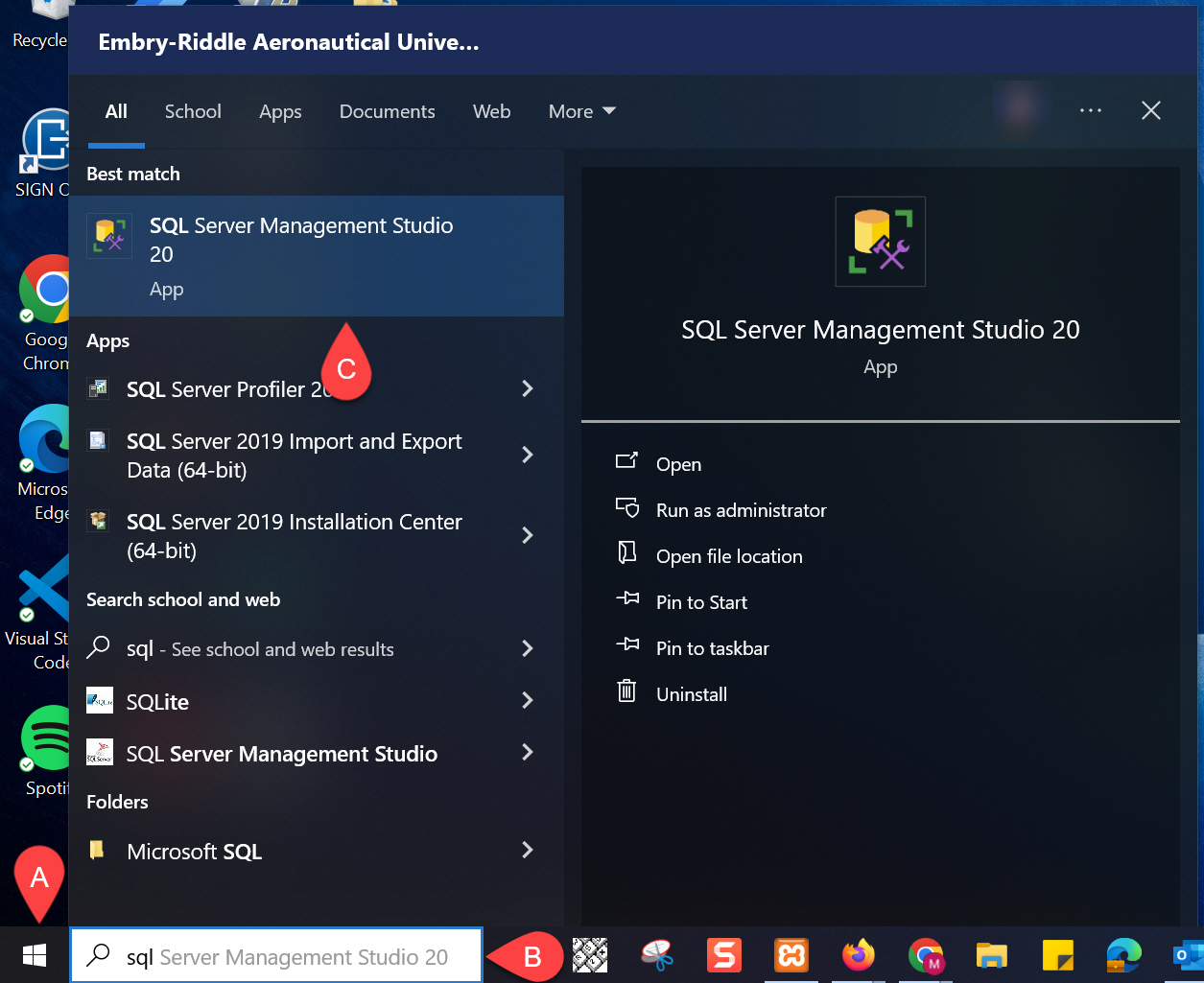Screen dimensions: 1204x983
Task: Open Outlook from the taskbar
Action: [1188, 955]
